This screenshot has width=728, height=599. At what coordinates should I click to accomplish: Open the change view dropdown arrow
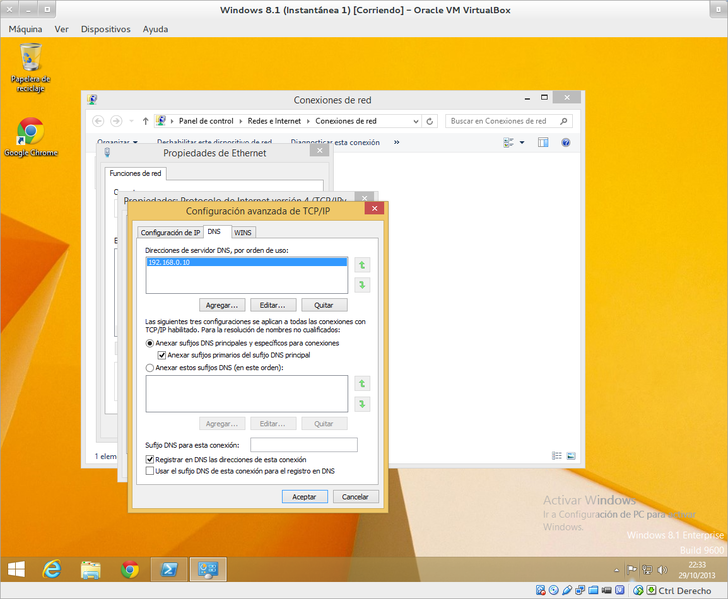pos(522,143)
